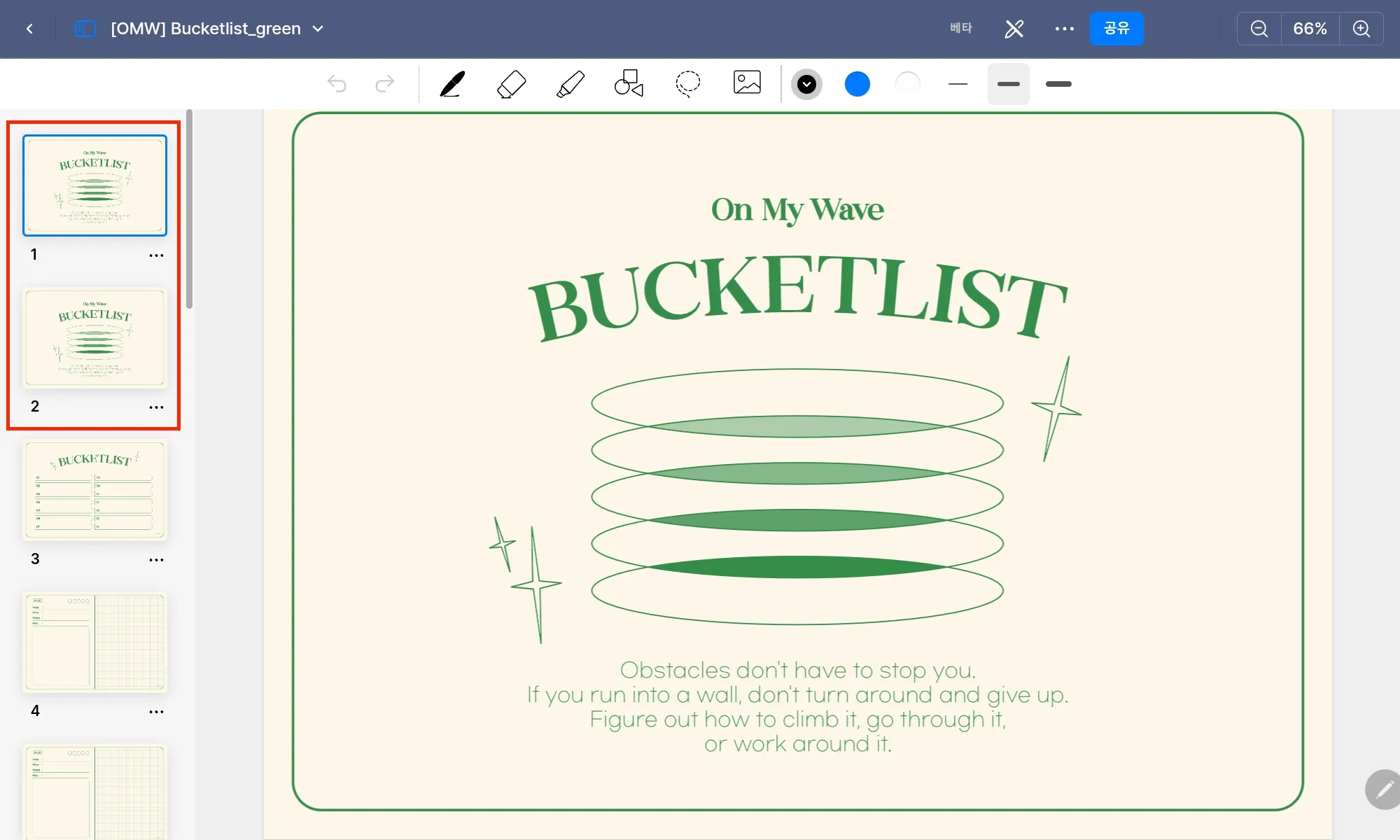Select the Highlighter tool
Screen dimensions: 1400x840
click(x=570, y=84)
